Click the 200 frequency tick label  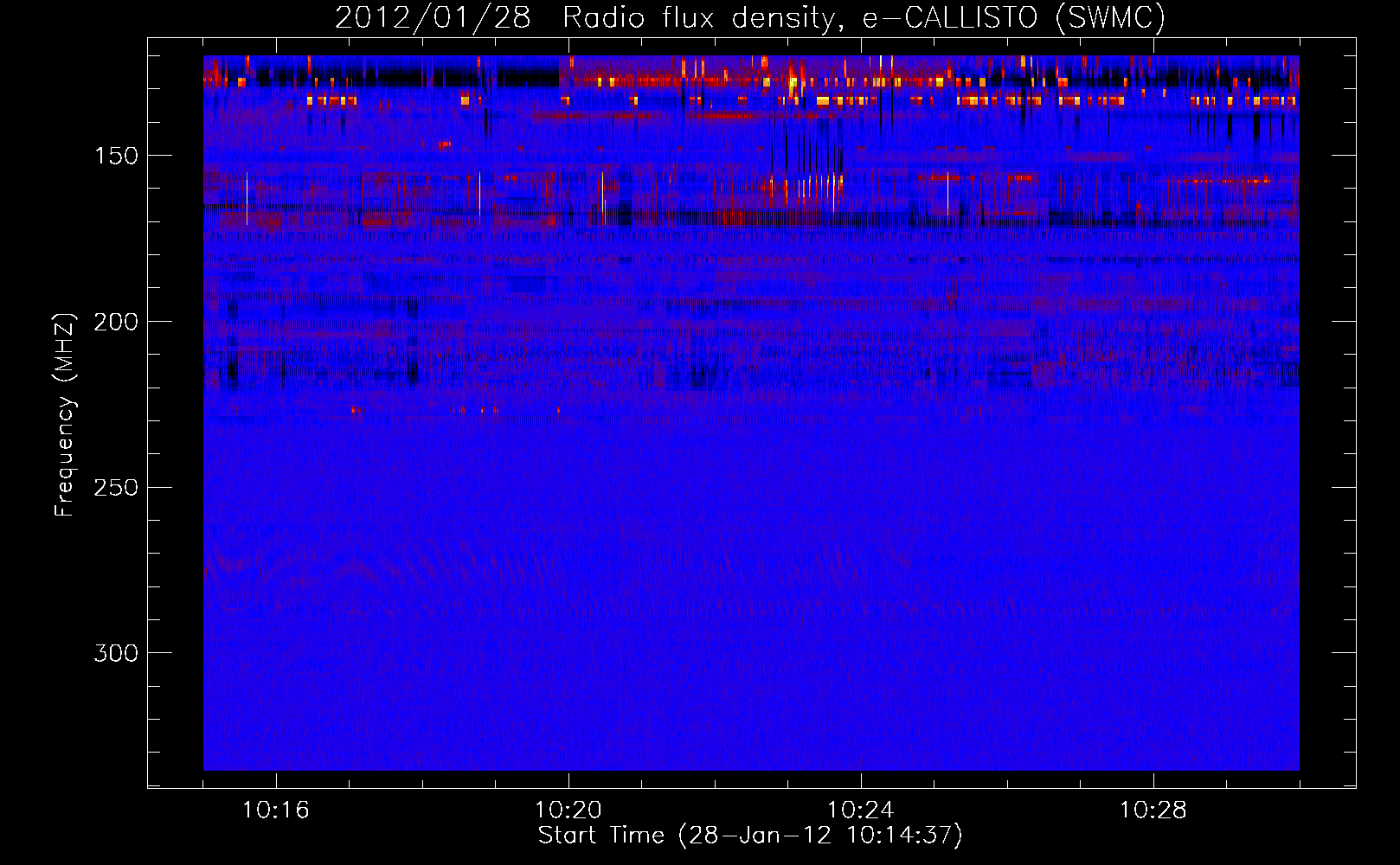116,322
